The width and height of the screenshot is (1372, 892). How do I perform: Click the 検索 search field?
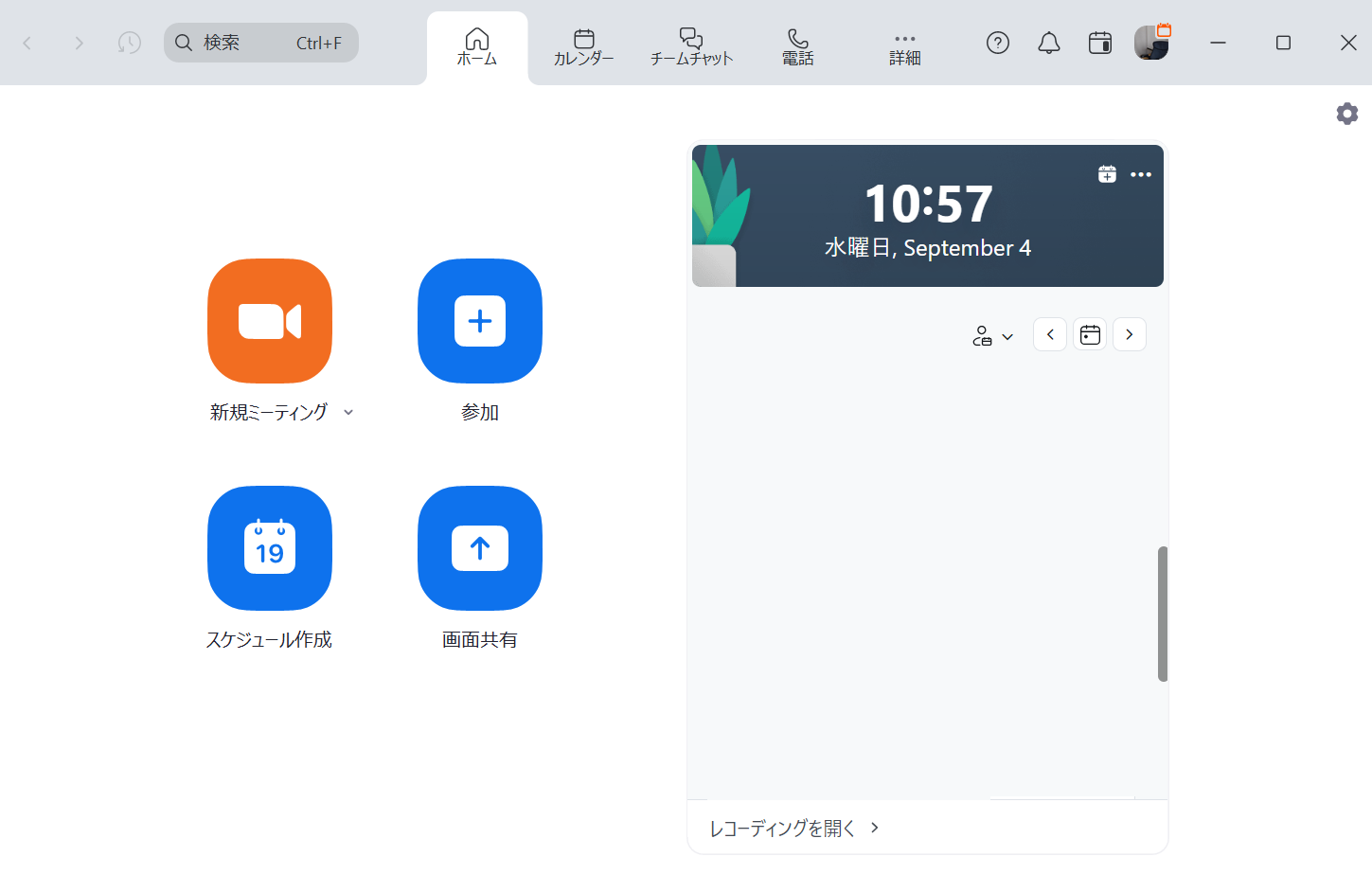click(x=261, y=43)
